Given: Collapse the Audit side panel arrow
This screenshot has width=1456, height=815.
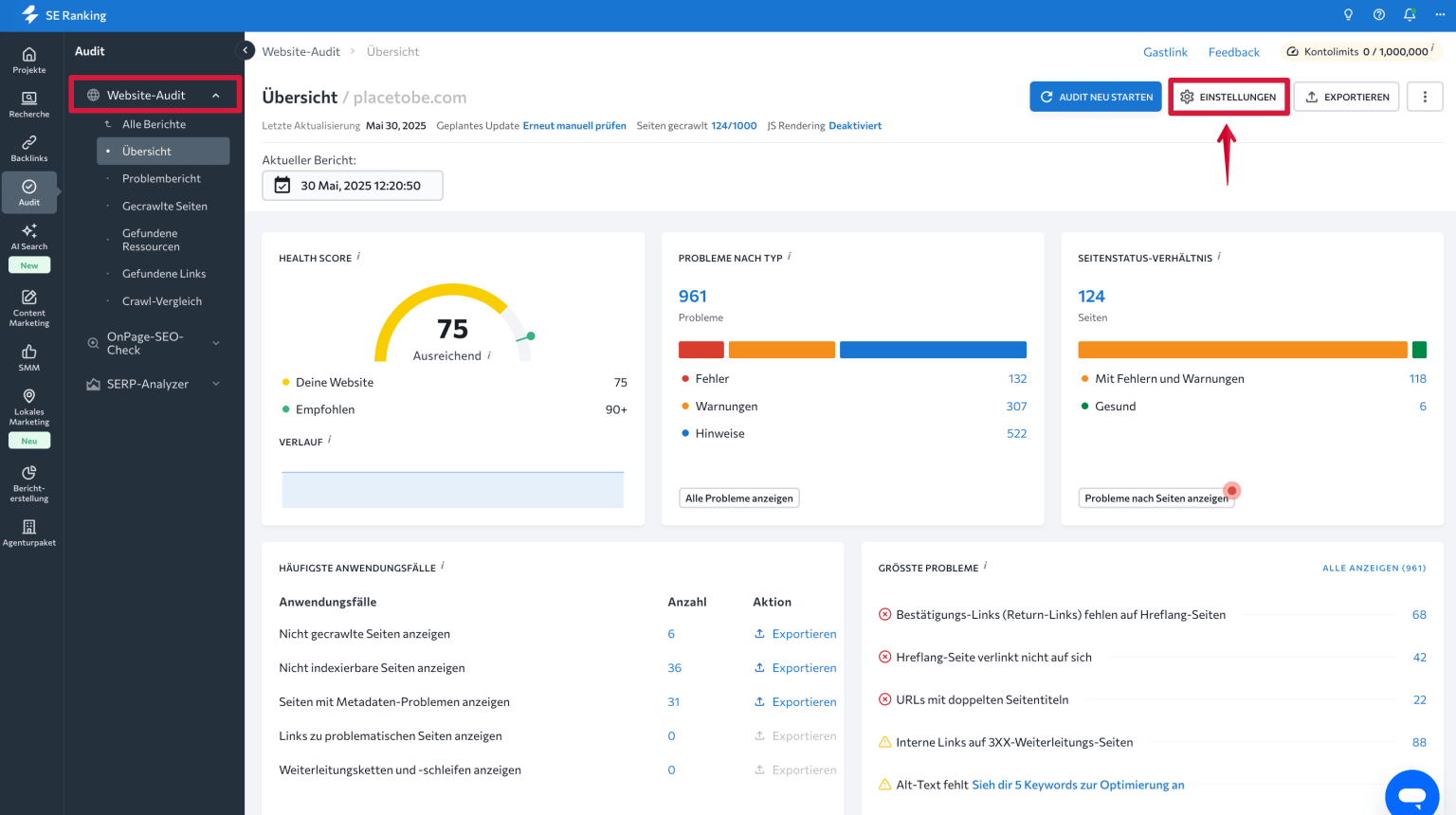Looking at the screenshot, I should pyautogui.click(x=246, y=51).
